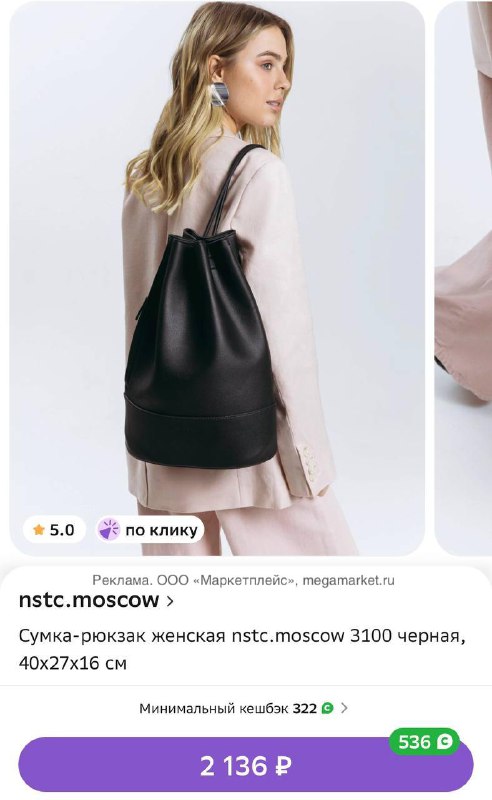Tap the orange star rating icon
The width and height of the screenshot is (492, 800).
coord(39,530)
